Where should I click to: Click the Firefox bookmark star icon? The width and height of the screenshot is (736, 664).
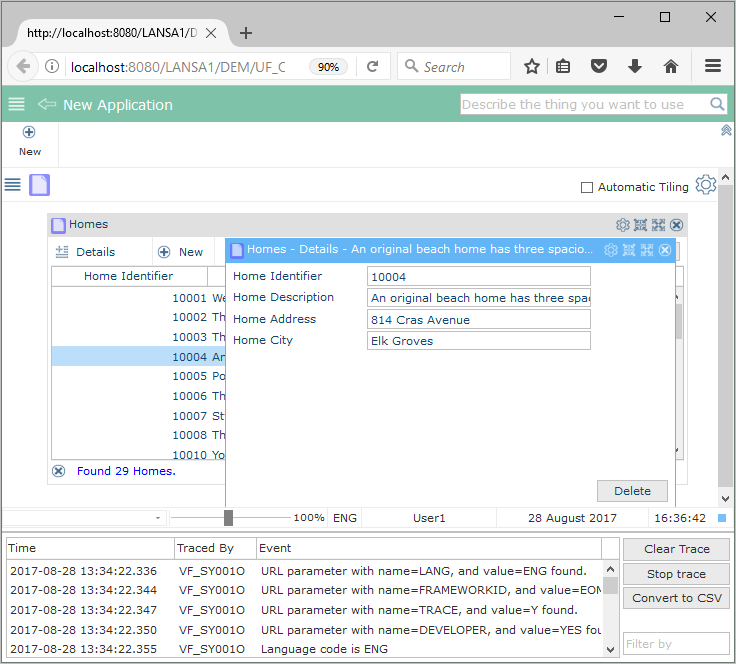[532, 67]
